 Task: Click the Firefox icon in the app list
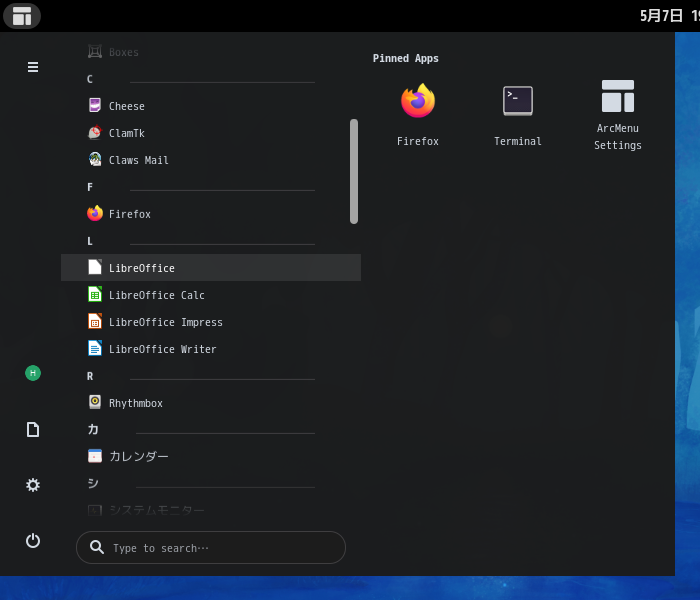click(x=95, y=213)
